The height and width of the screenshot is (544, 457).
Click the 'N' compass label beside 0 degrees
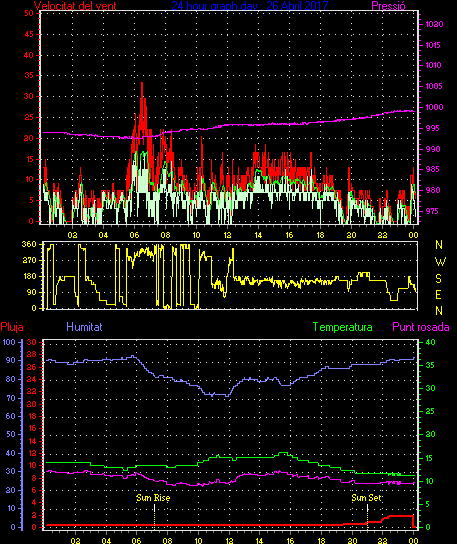pyautogui.click(x=439, y=310)
